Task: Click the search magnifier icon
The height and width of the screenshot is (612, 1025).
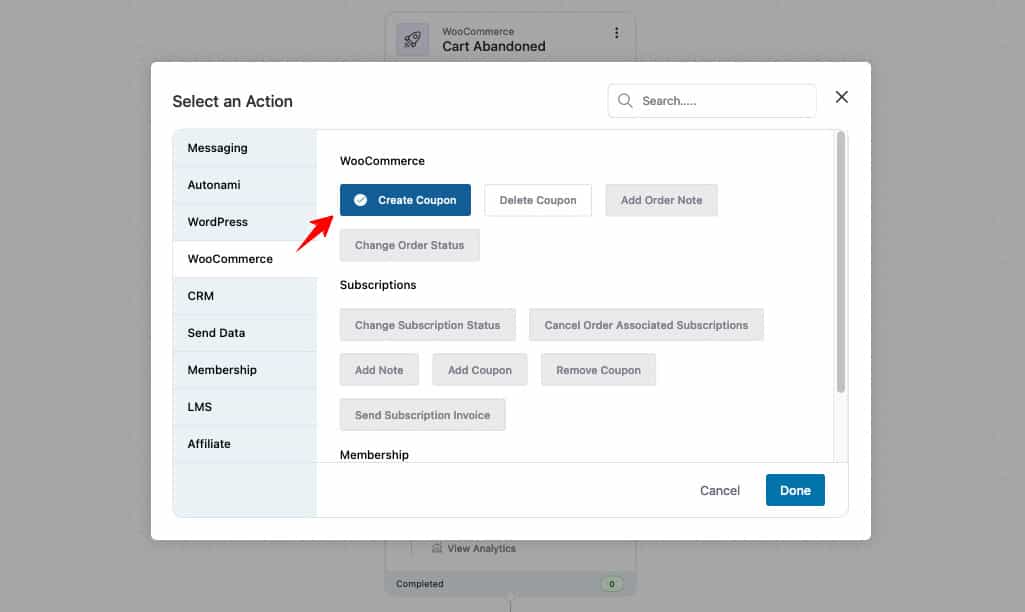Action: [x=625, y=101]
